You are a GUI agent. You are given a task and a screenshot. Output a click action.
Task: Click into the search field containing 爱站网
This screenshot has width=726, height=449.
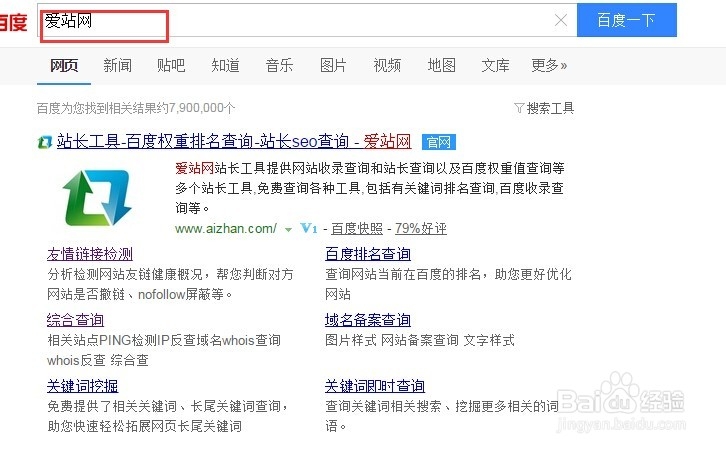click(307, 20)
